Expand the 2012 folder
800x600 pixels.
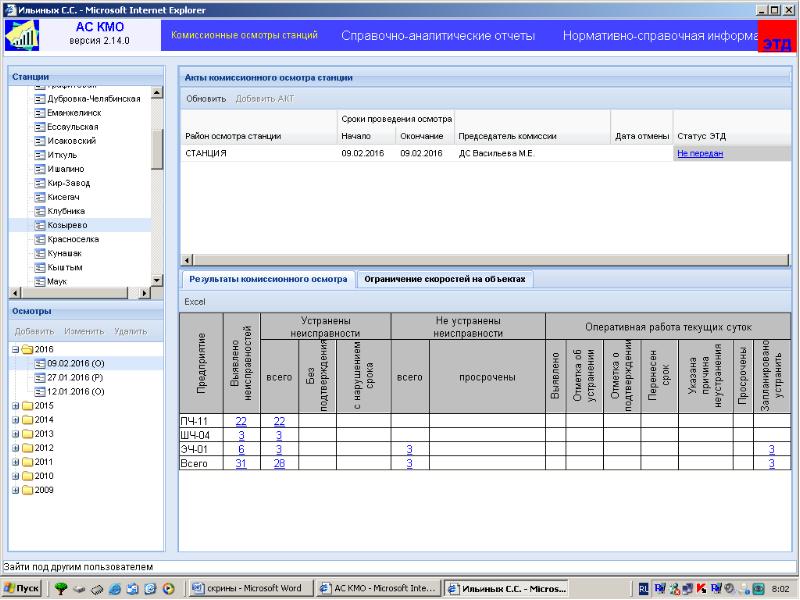tap(15, 448)
